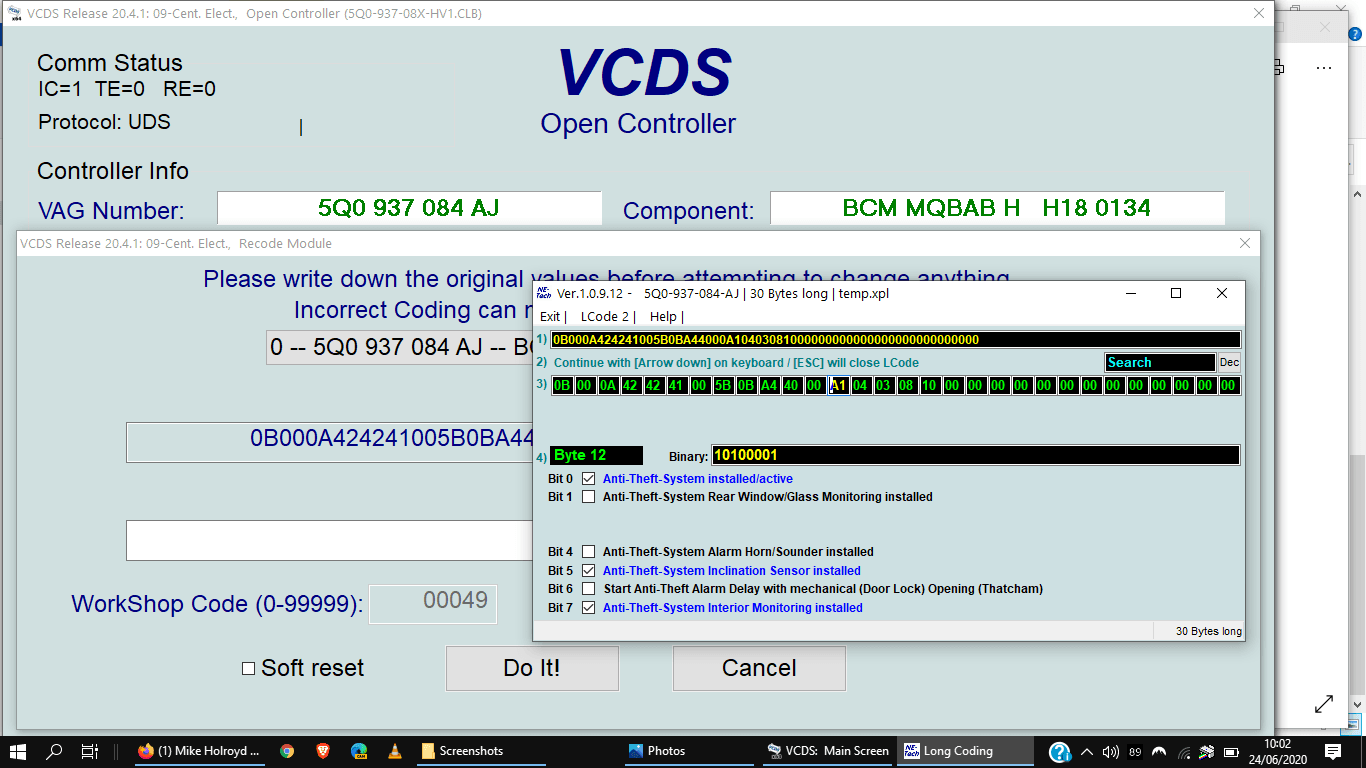Select the Long Coding taskbar item

(x=965, y=751)
